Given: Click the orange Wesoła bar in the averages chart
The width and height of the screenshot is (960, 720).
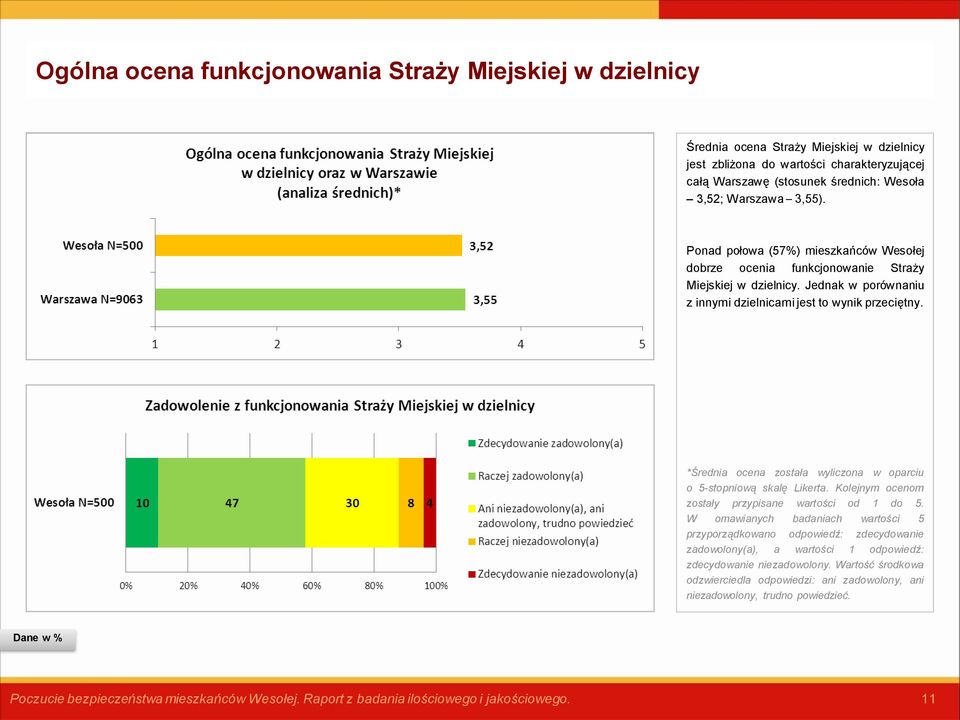Looking at the screenshot, I should tap(309, 246).
